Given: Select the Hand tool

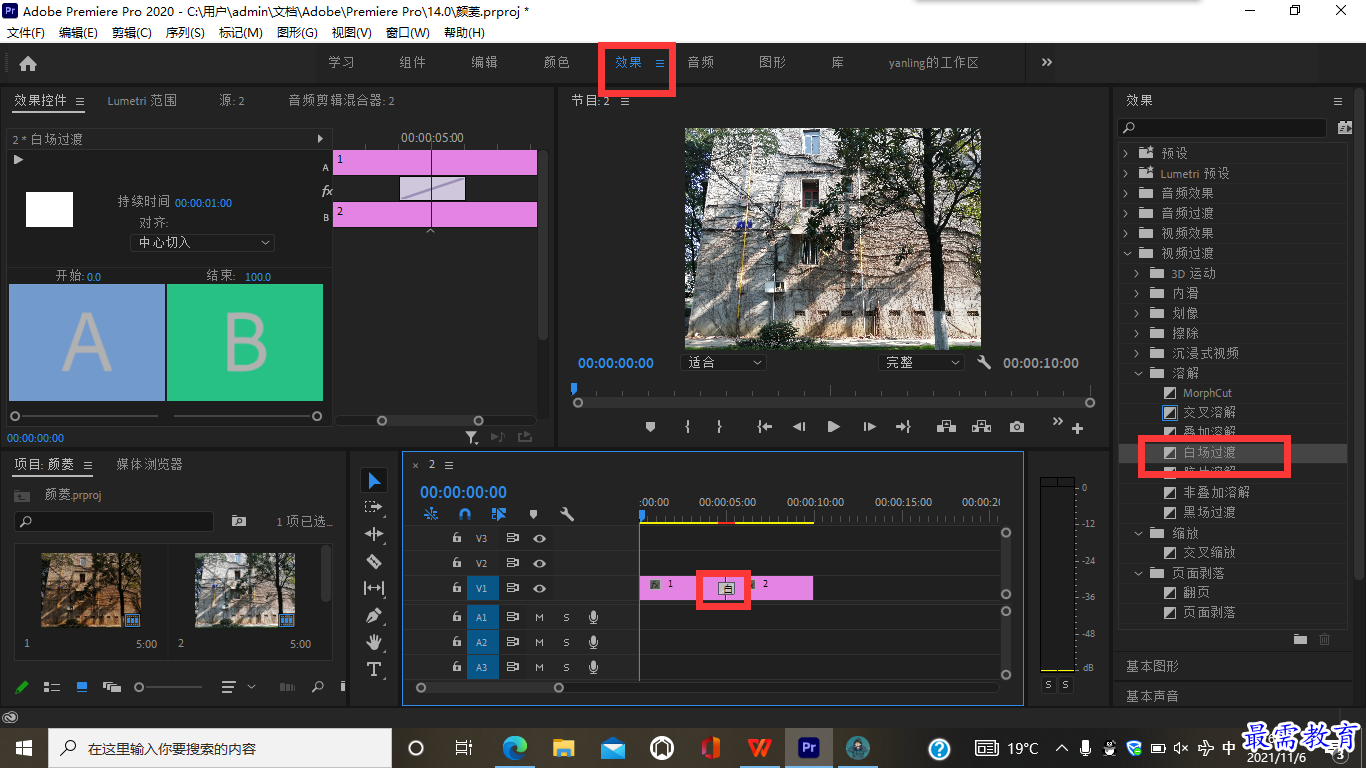Looking at the screenshot, I should 374,641.
